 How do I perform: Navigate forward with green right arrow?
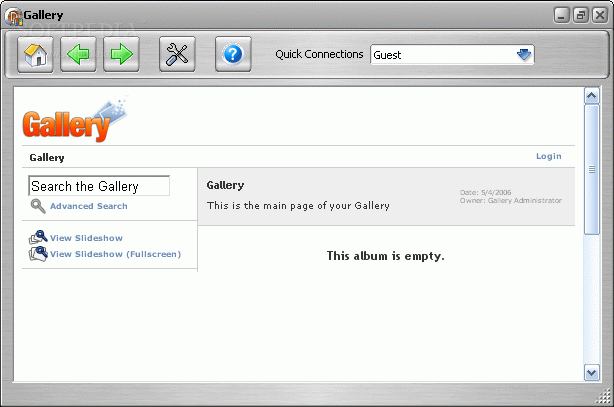click(x=121, y=54)
